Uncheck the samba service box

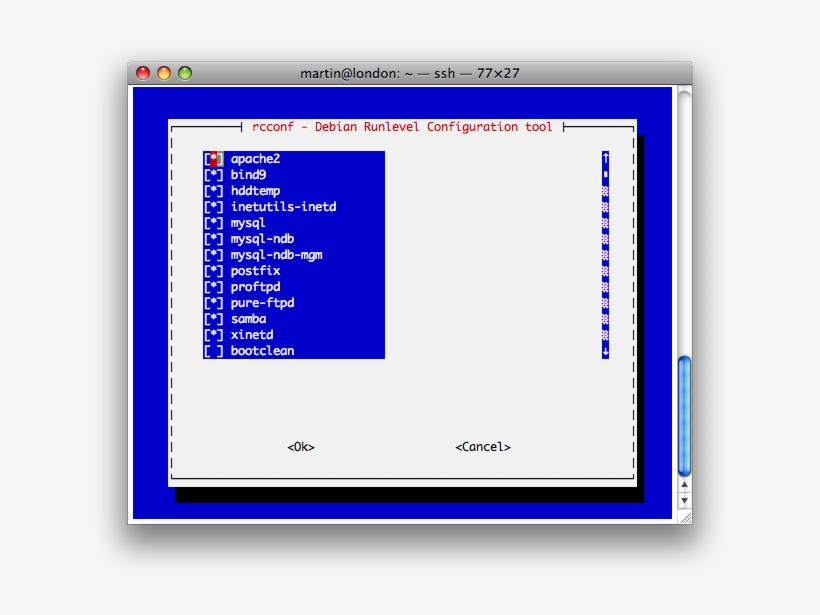[213, 319]
